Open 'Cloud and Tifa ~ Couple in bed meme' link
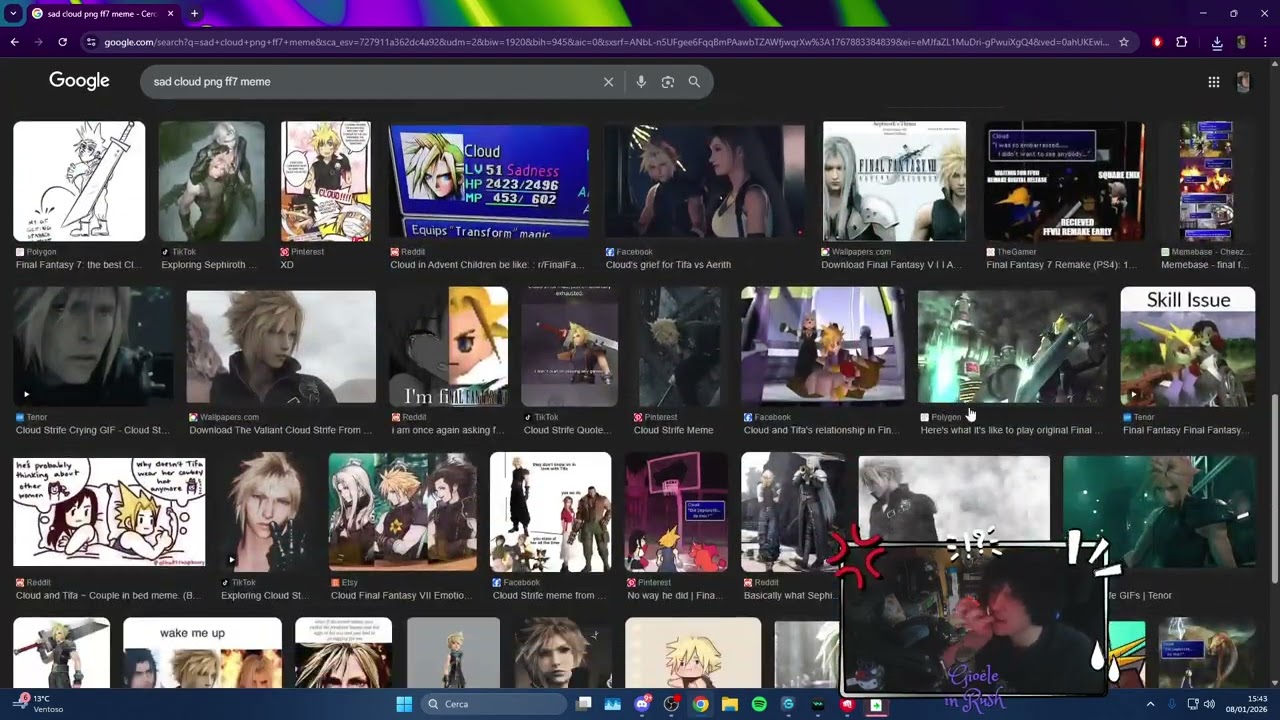The image size is (1280, 720). 107,596
